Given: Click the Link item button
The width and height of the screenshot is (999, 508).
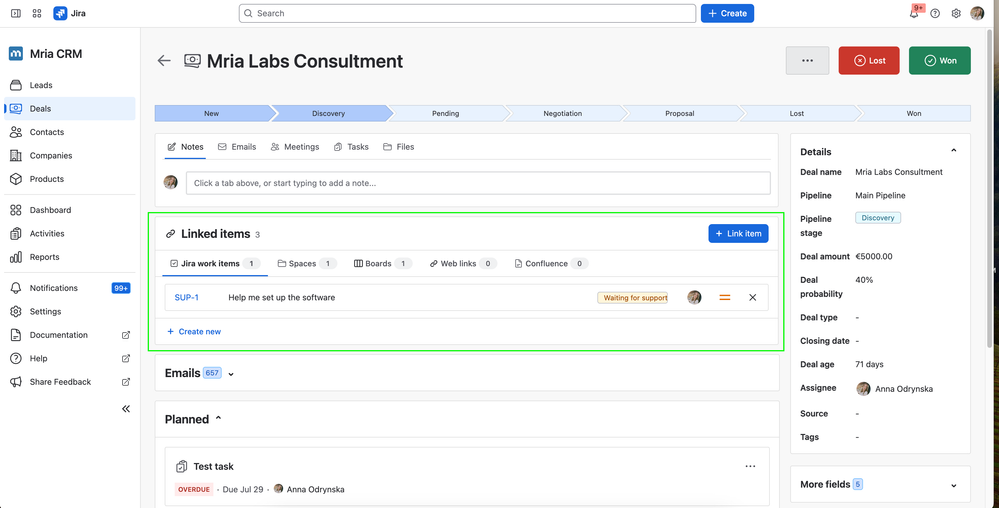Looking at the screenshot, I should tap(738, 233).
